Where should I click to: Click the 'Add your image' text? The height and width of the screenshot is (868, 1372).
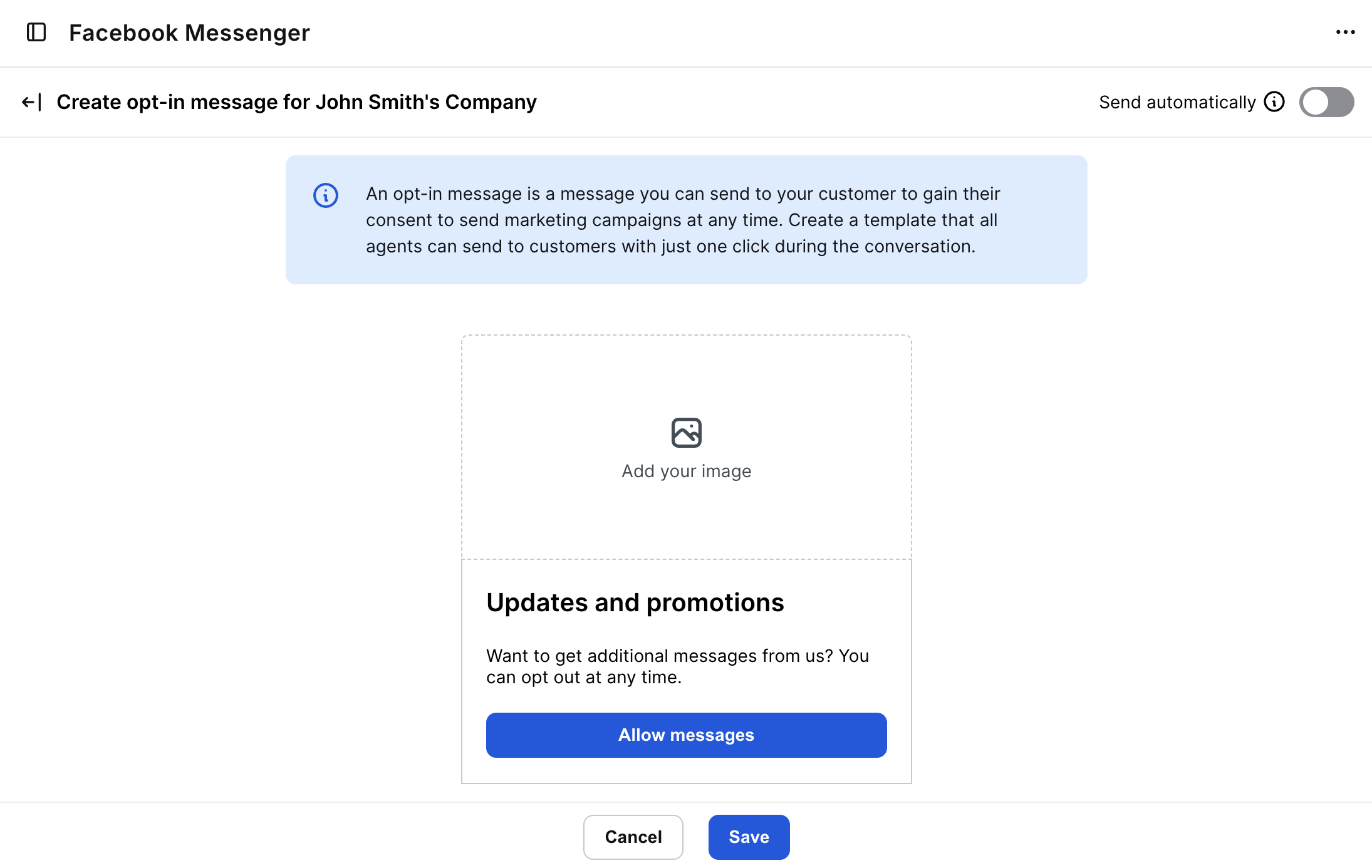click(686, 471)
